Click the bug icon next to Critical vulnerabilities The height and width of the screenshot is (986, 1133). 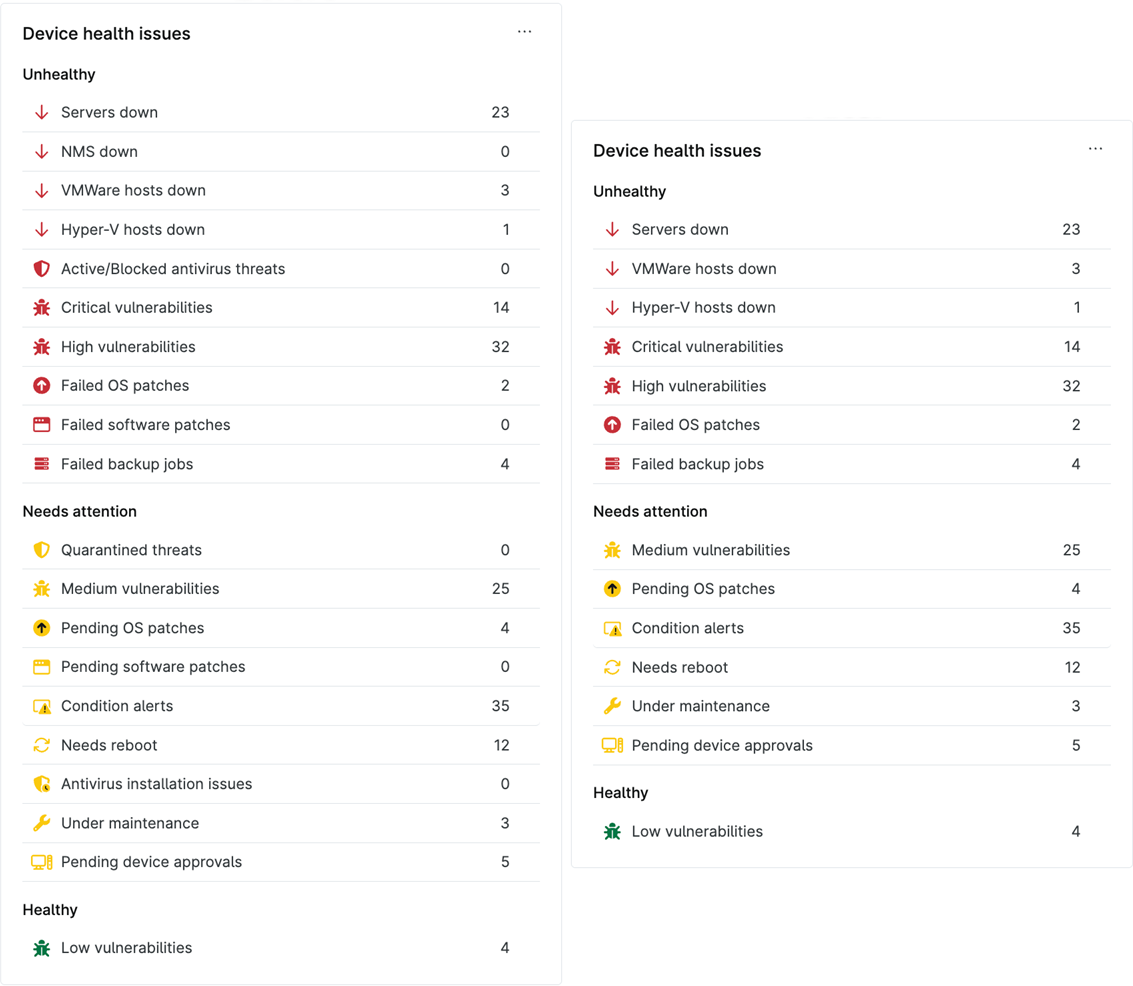[x=41, y=307]
